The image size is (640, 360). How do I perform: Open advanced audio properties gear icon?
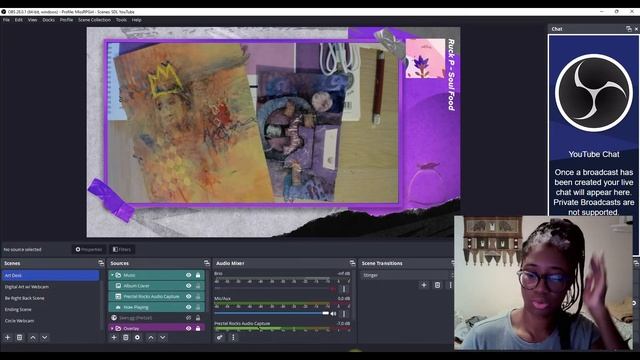point(220,338)
